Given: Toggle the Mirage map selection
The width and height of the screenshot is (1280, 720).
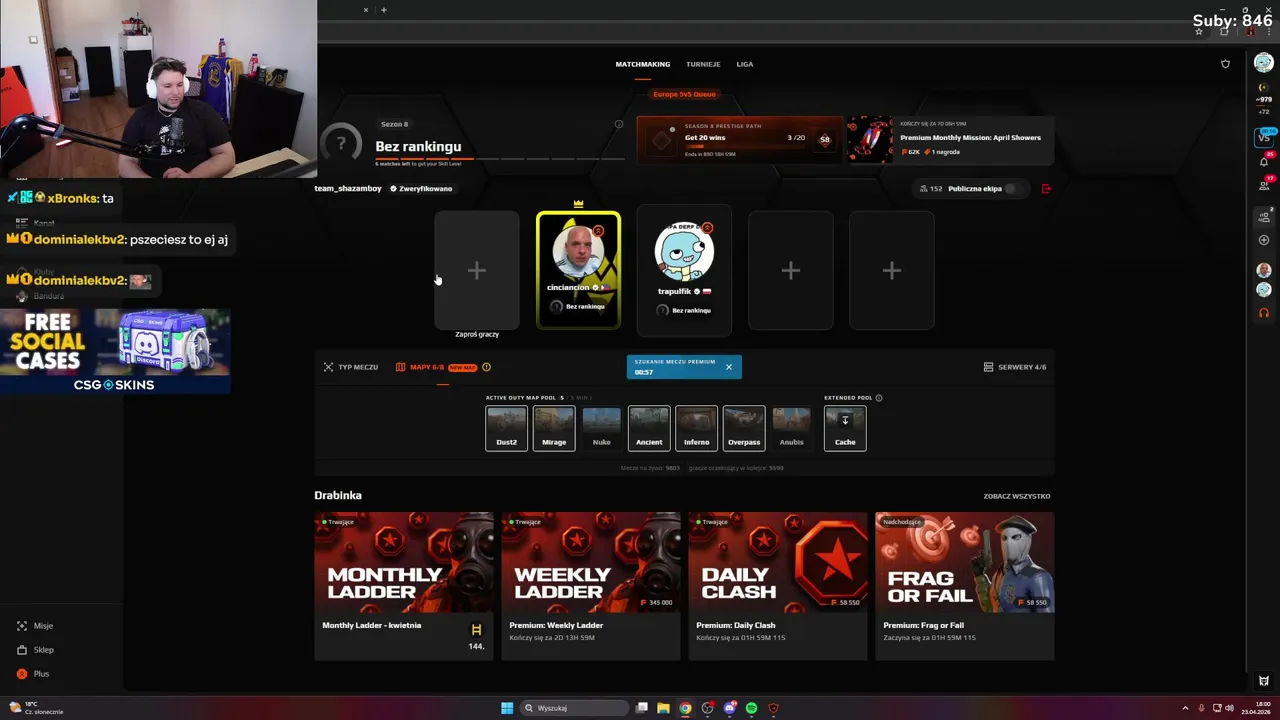Looking at the screenshot, I should [x=554, y=428].
